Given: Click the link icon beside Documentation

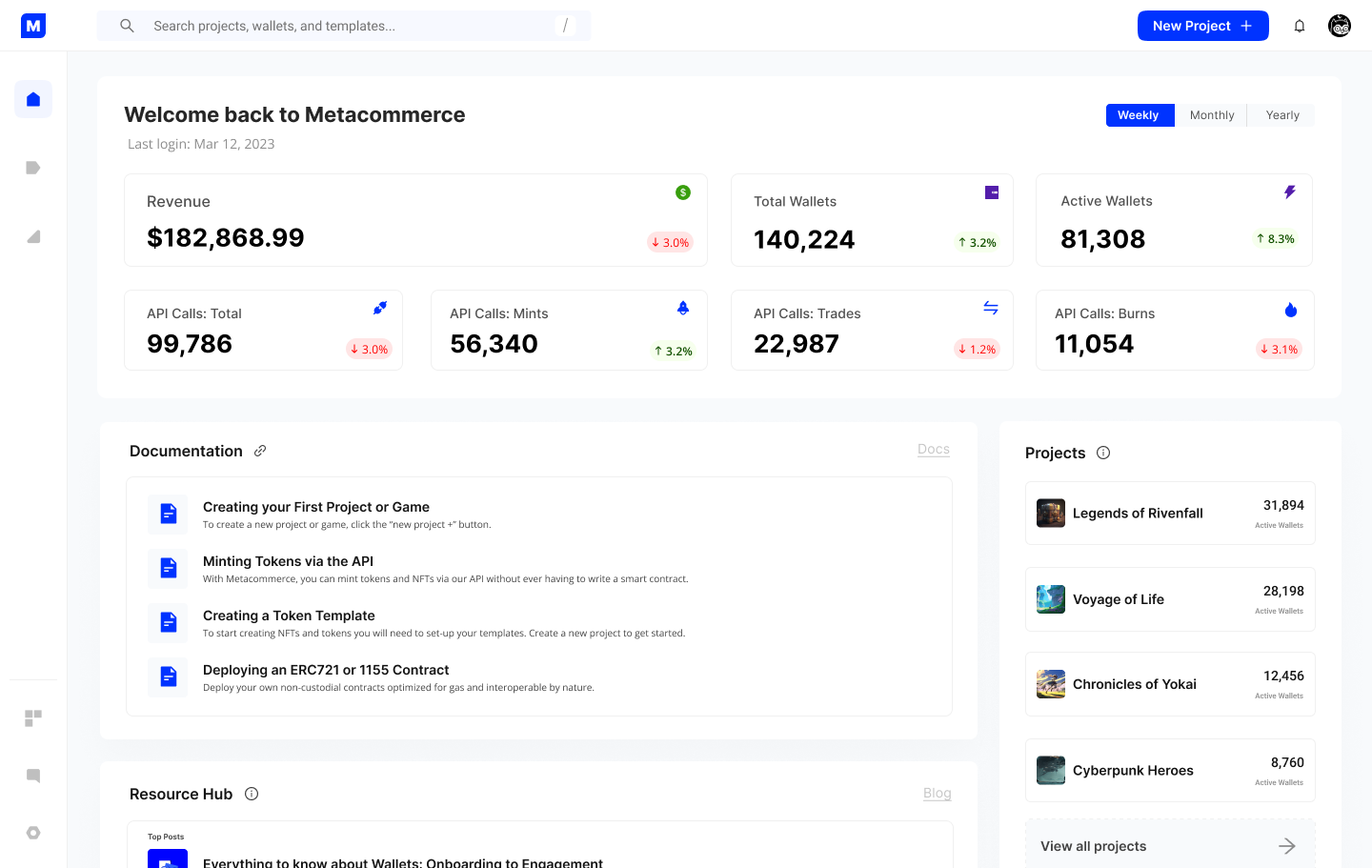Looking at the screenshot, I should pos(260,451).
